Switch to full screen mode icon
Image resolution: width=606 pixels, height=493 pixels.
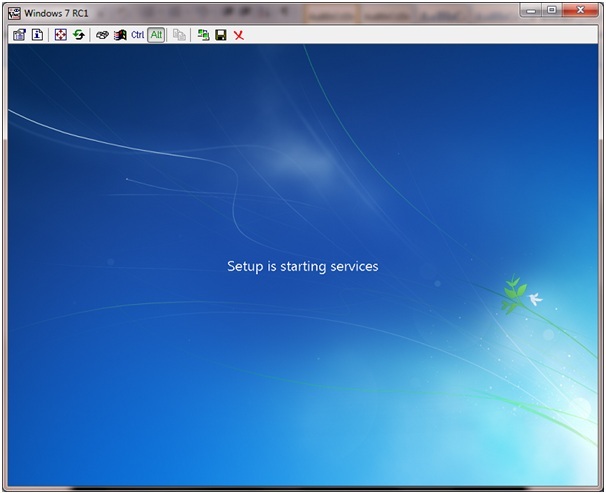pos(61,35)
